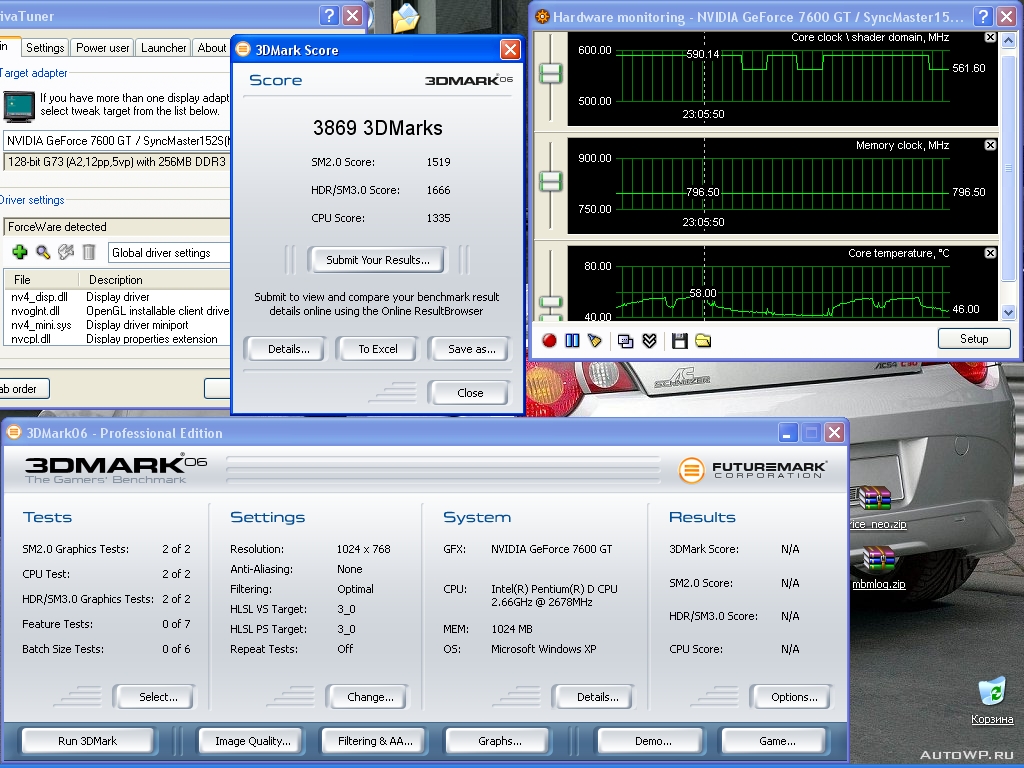
Task: Start recording in Hardware monitoring toolbar
Action: [x=549, y=340]
